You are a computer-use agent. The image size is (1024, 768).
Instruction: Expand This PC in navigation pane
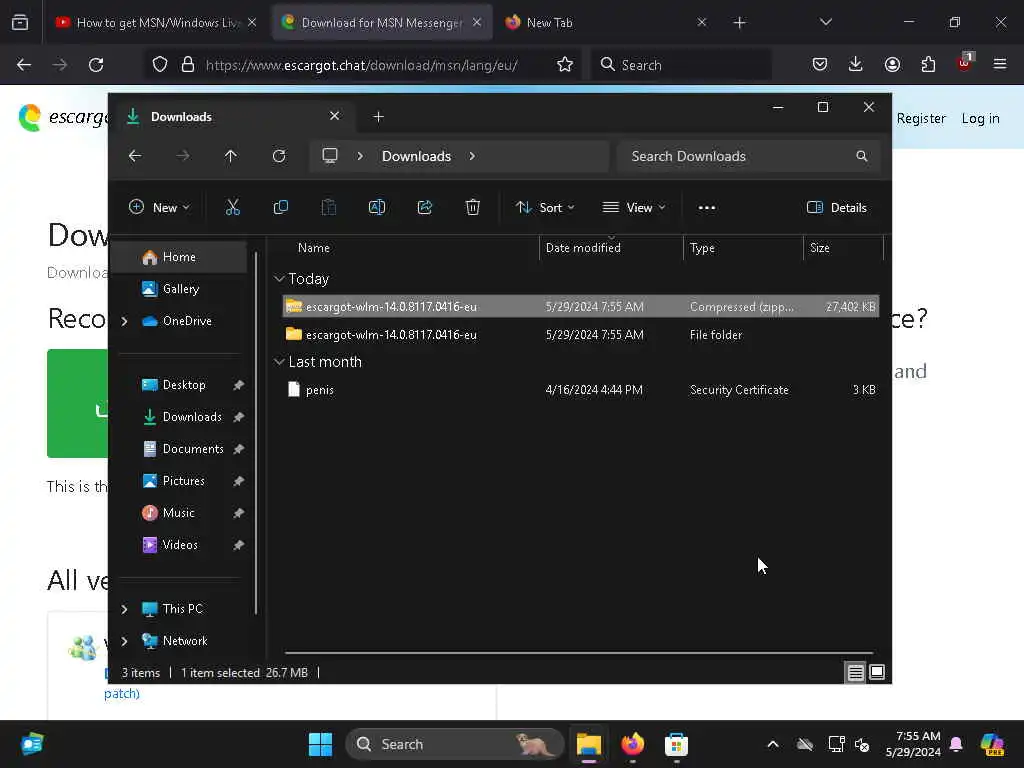[x=124, y=609]
